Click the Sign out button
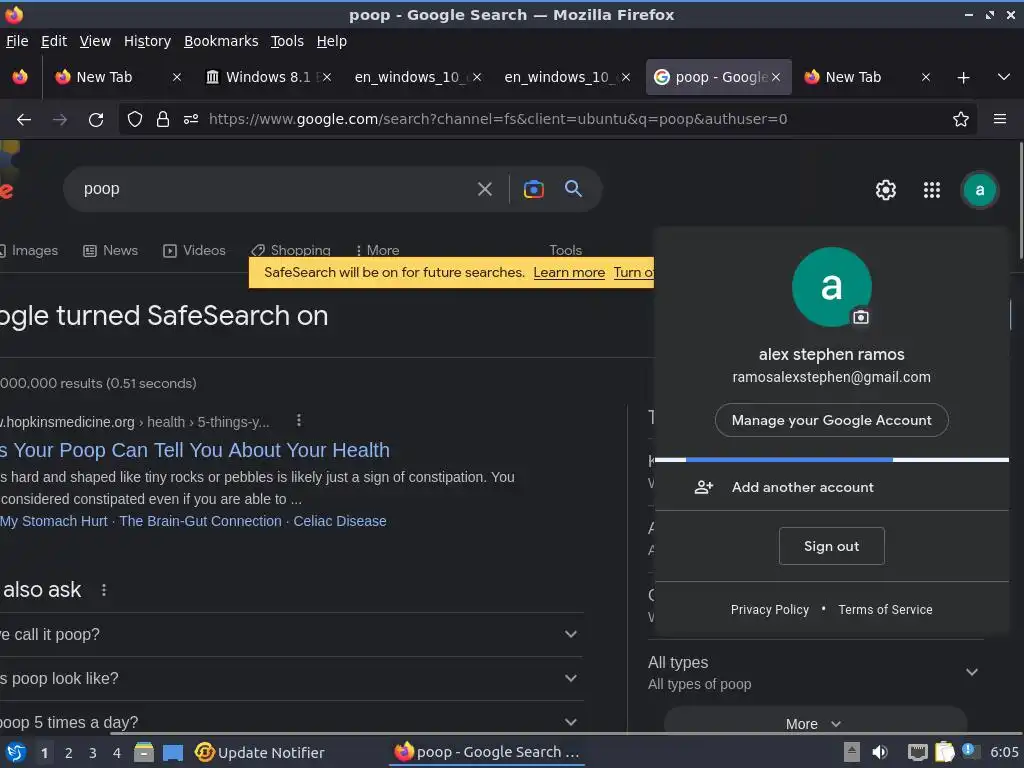Image resolution: width=1024 pixels, height=768 pixels. pyautogui.click(x=831, y=546)
